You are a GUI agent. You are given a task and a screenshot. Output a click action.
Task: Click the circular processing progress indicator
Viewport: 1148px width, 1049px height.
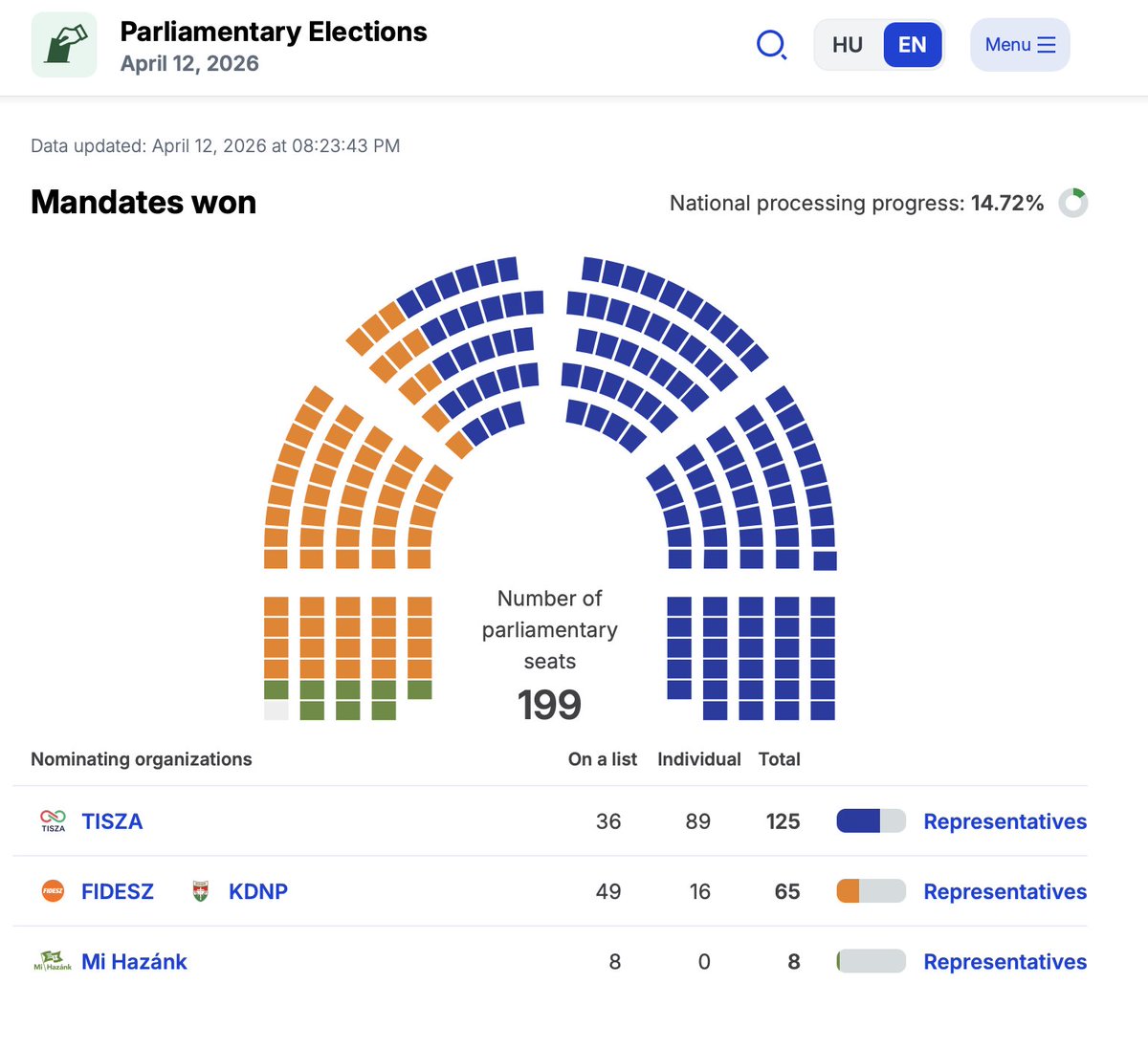(1073, 203)
